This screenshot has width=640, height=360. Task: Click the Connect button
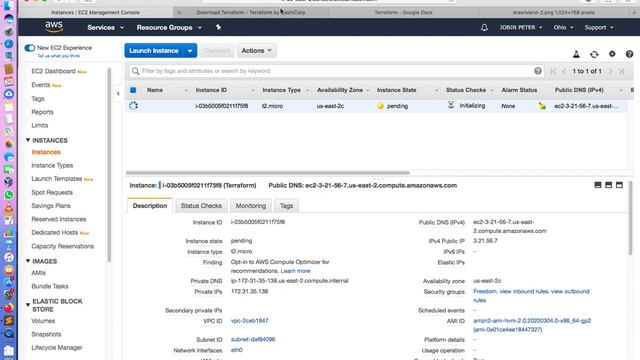pyautogui.click(x=217, y=51)
